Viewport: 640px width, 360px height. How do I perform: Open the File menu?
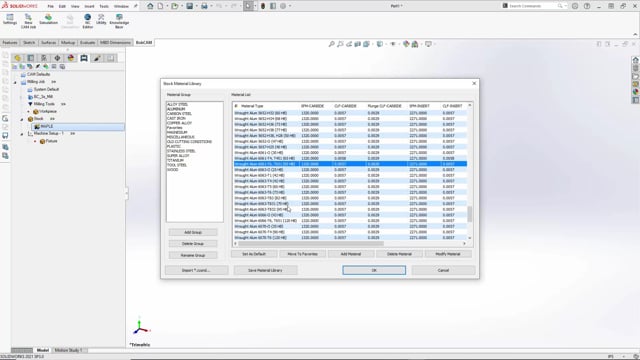51,7
